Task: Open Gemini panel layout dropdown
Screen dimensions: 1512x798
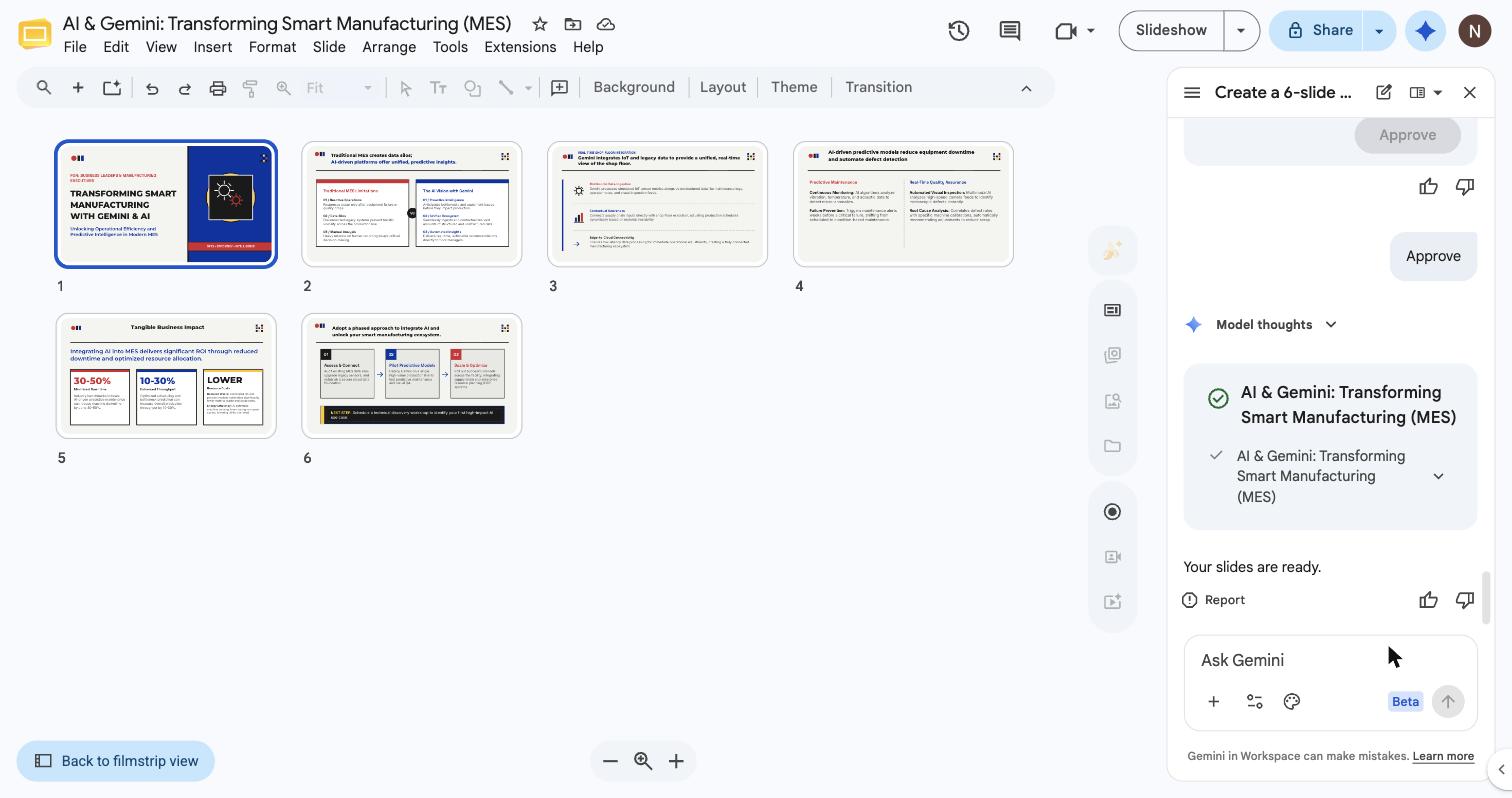Action: [1426, 92]
